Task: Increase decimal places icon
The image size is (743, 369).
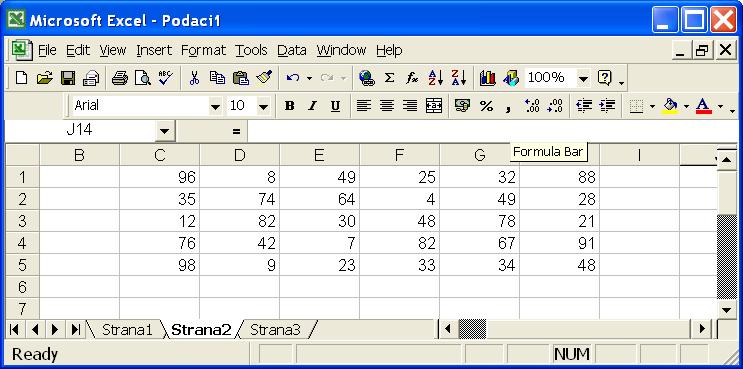Action: 532,106
